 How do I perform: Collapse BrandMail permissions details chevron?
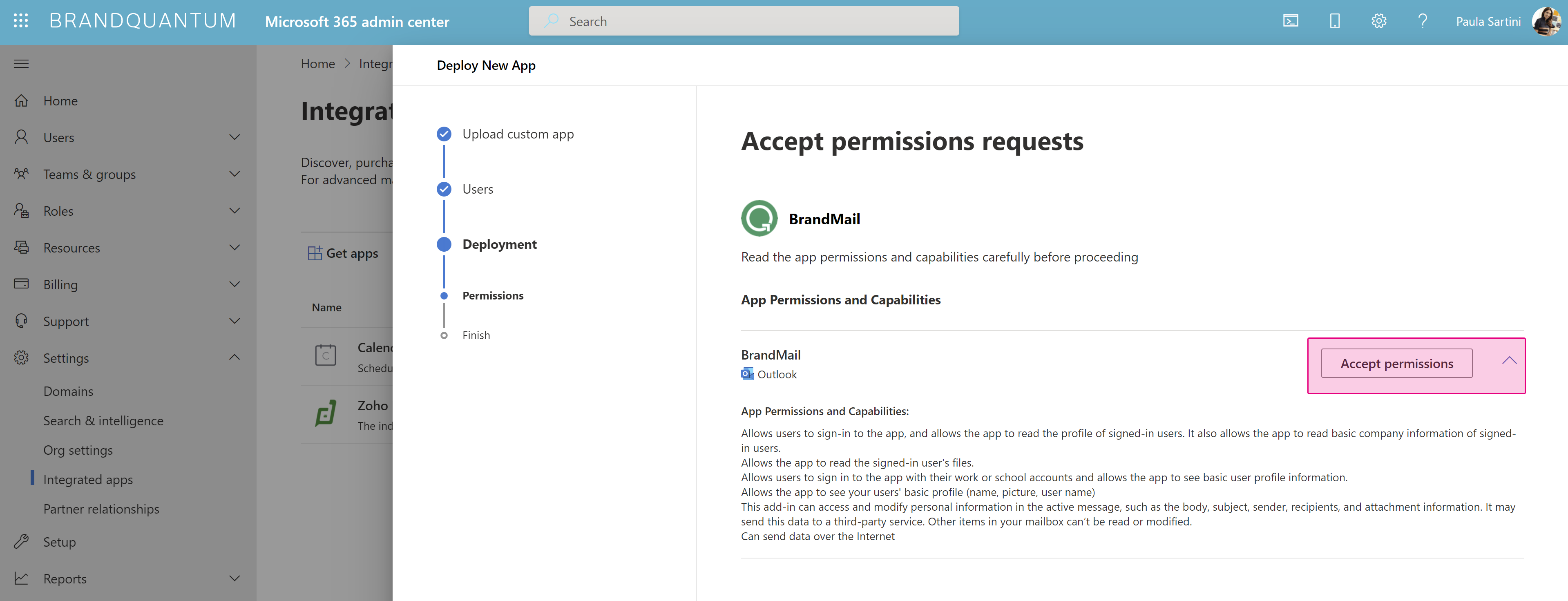click(1509, 360)
